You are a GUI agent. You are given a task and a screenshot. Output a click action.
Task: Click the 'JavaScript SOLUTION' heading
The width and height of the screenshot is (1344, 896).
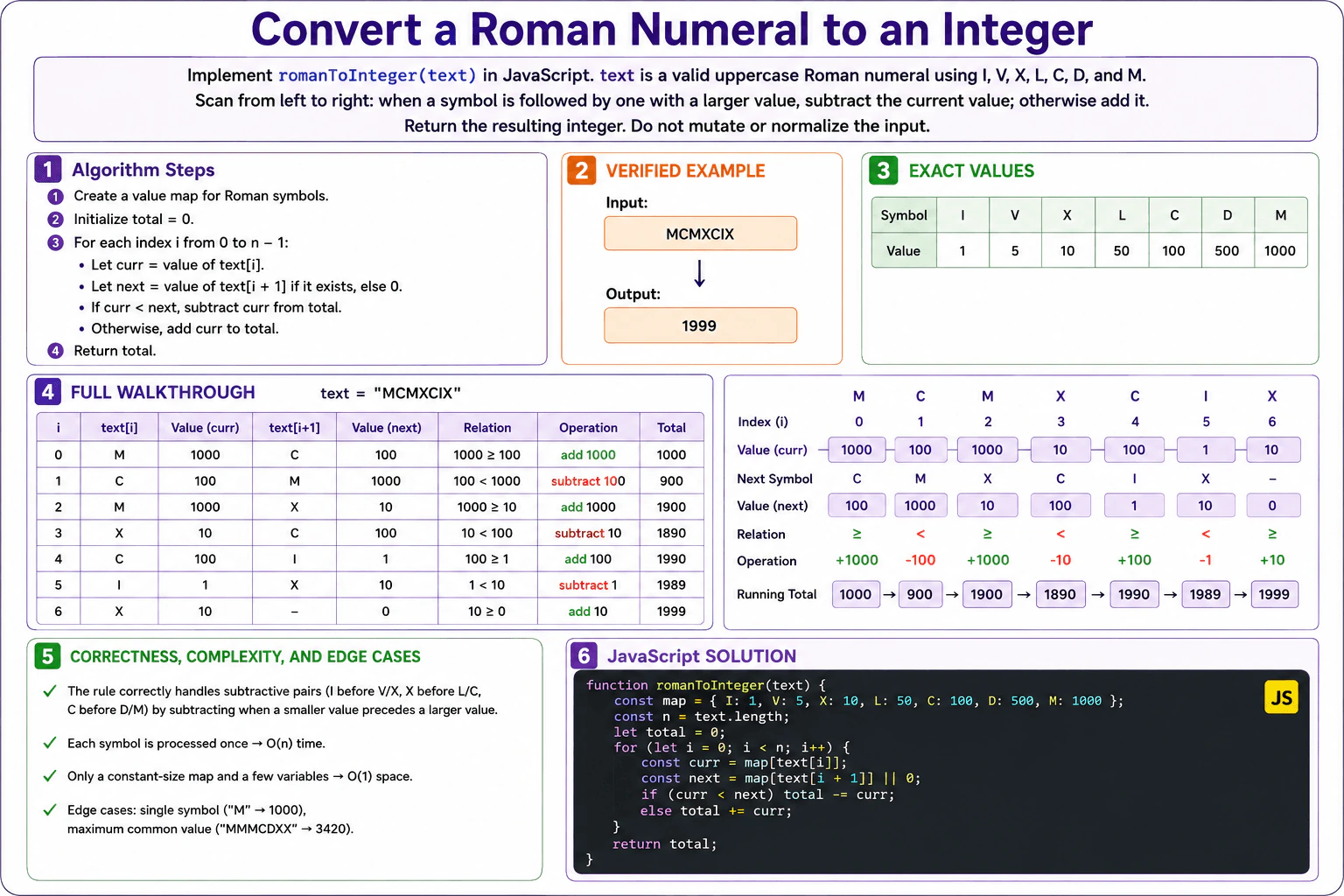702,656
